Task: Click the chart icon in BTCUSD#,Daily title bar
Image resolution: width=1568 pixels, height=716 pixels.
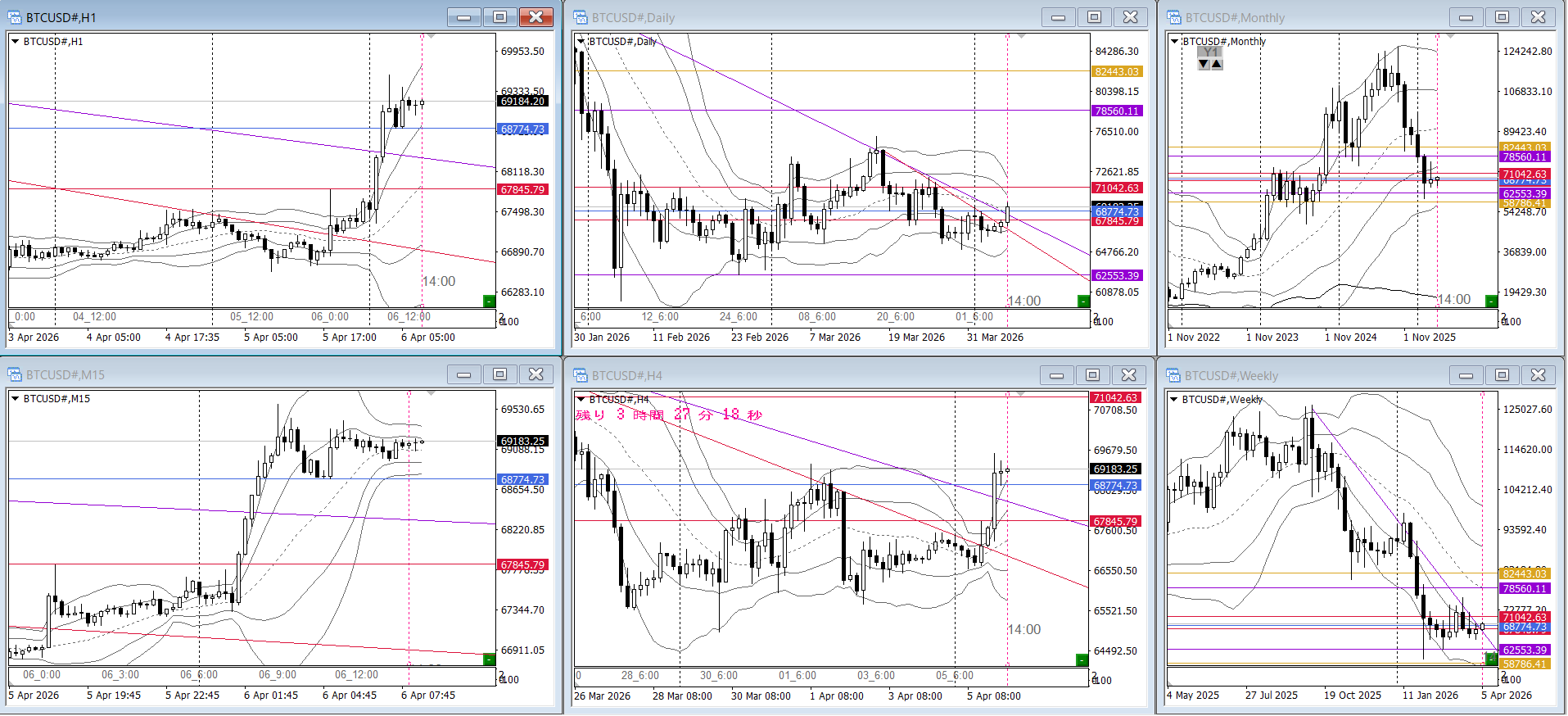Action: pyautogui.click(x=581, y=17)
